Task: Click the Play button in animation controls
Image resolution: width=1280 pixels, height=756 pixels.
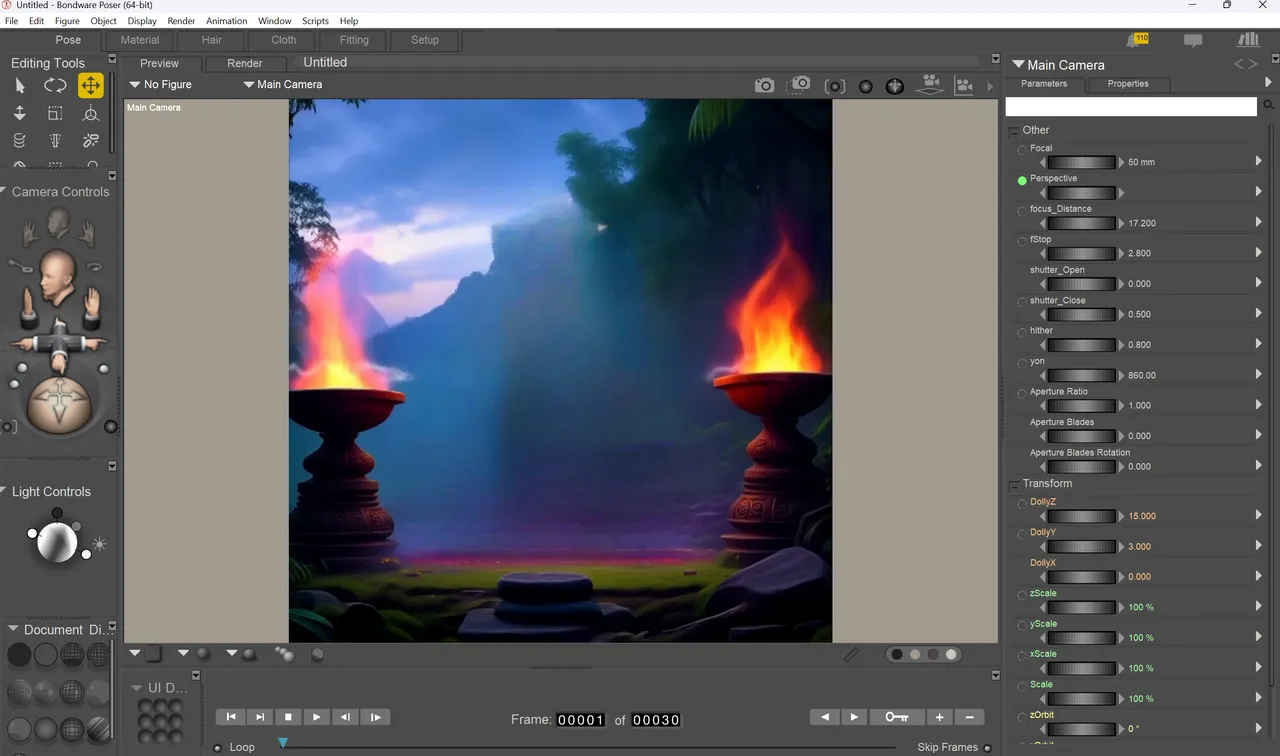Action: 317,717
